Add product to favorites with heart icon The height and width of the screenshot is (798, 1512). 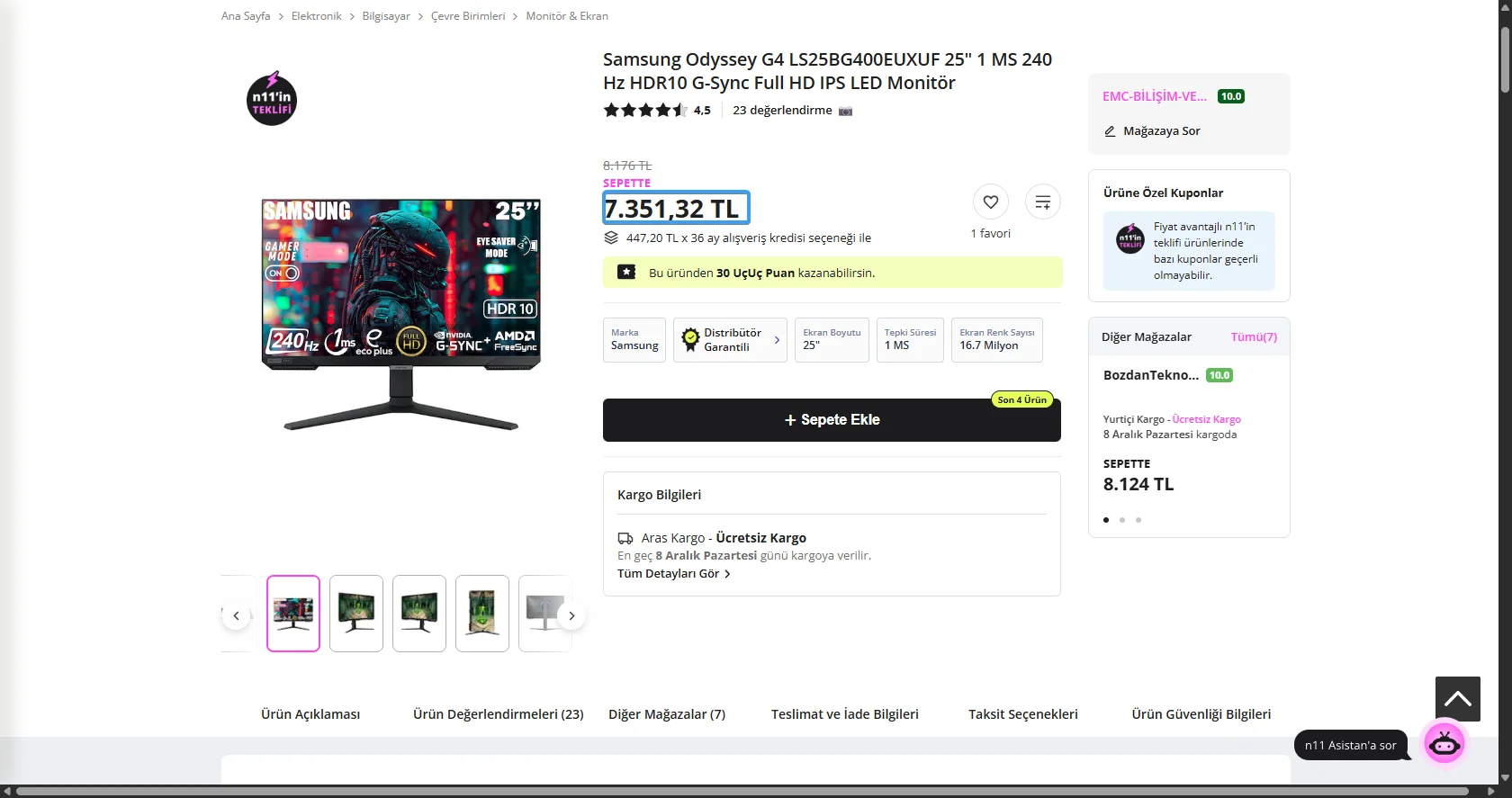(990, 202)
